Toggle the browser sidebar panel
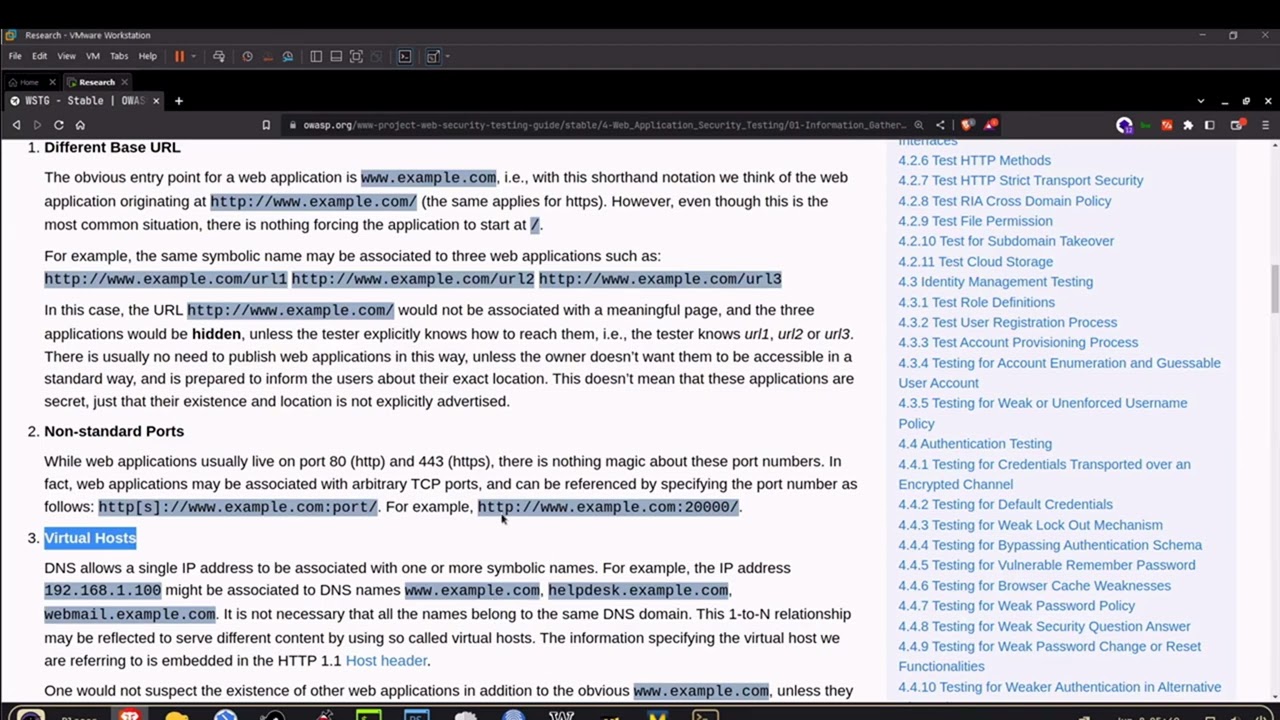Screen dimensions: 1280x720 coord(1209,125)
